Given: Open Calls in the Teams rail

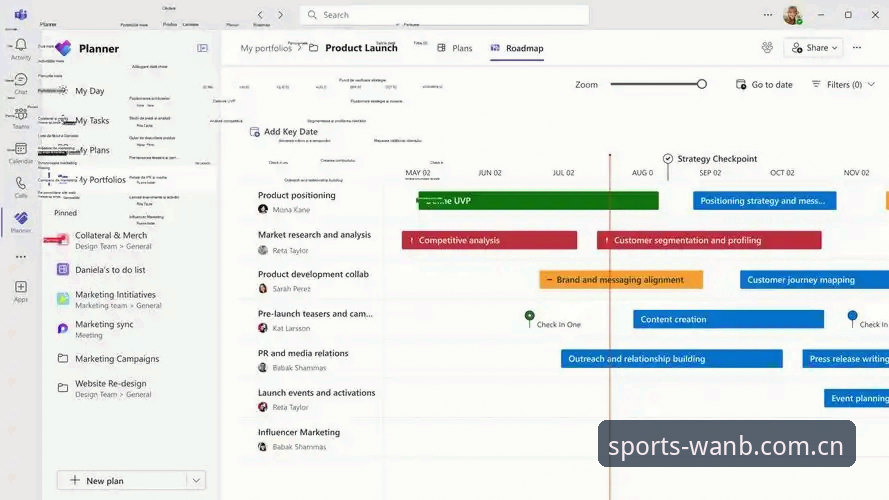Looking at the screenshot, I should pyautogui.click(x=21, y=187).
